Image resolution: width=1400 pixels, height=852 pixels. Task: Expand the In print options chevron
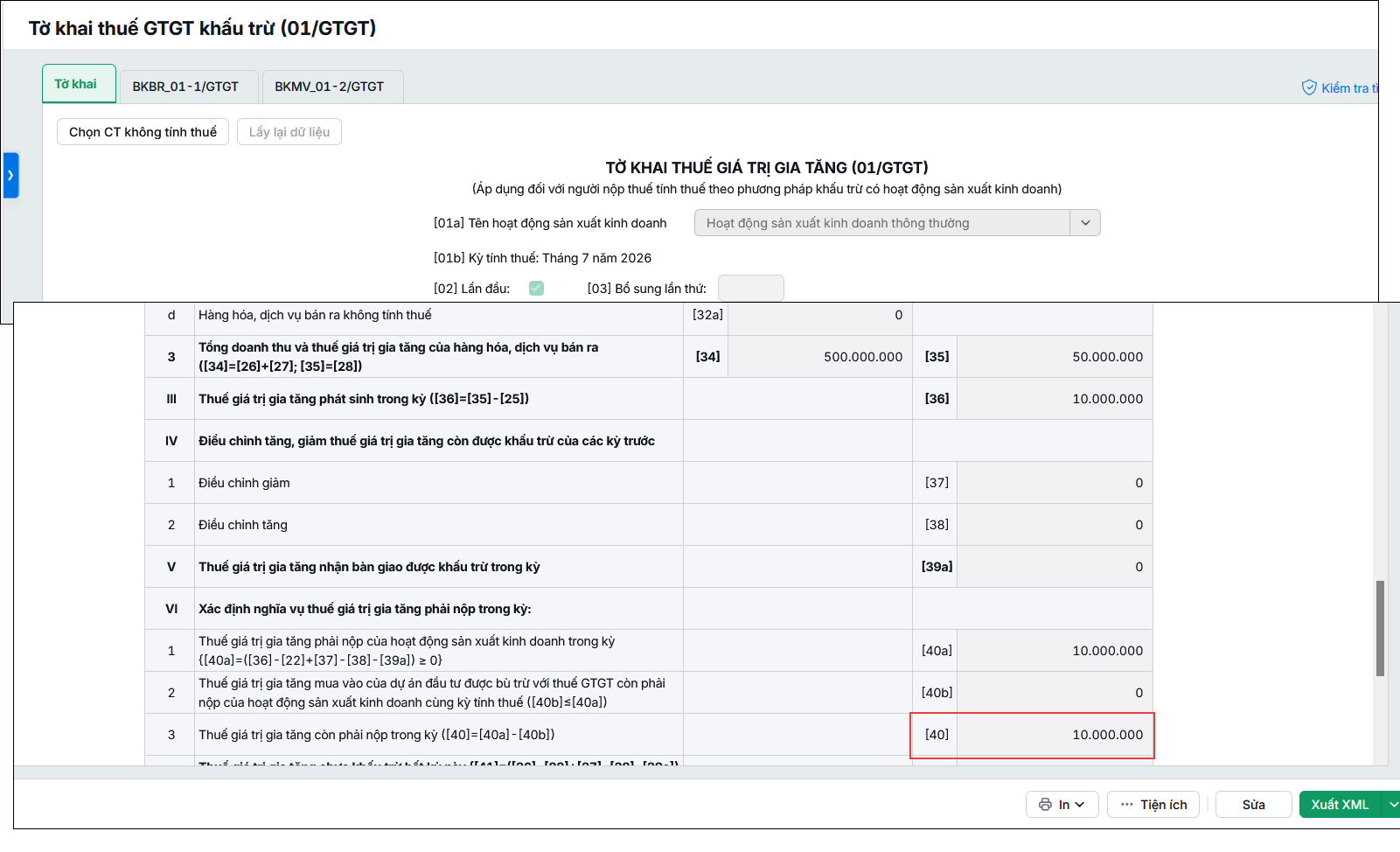click(1080, 805)
